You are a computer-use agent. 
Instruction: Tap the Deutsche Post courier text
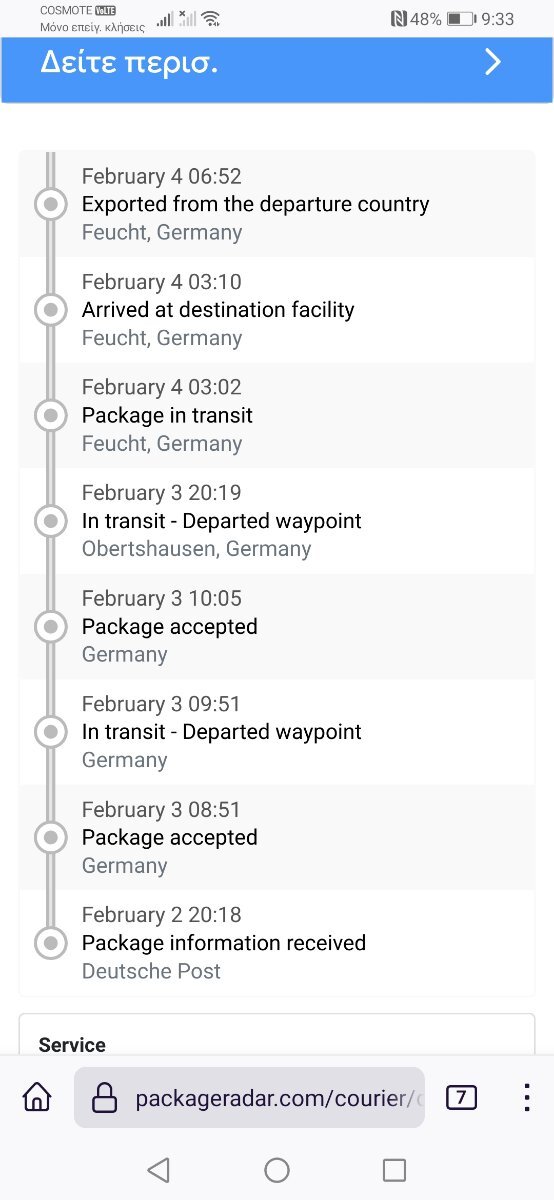[151, 971]
